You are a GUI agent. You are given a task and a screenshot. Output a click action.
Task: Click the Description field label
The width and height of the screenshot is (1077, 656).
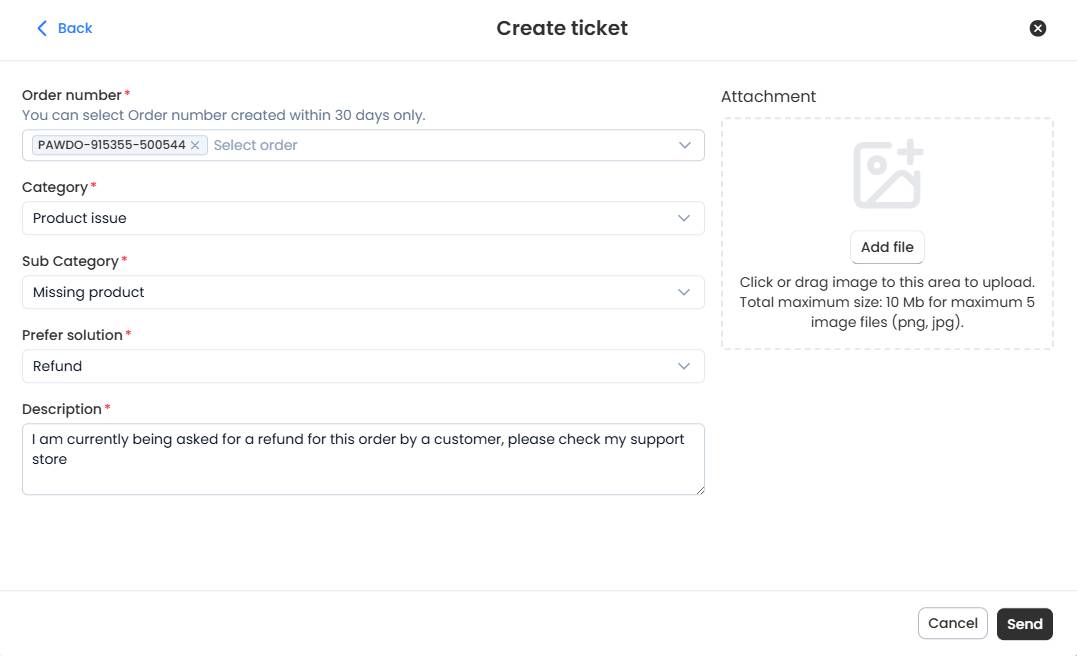click(62, 409)
